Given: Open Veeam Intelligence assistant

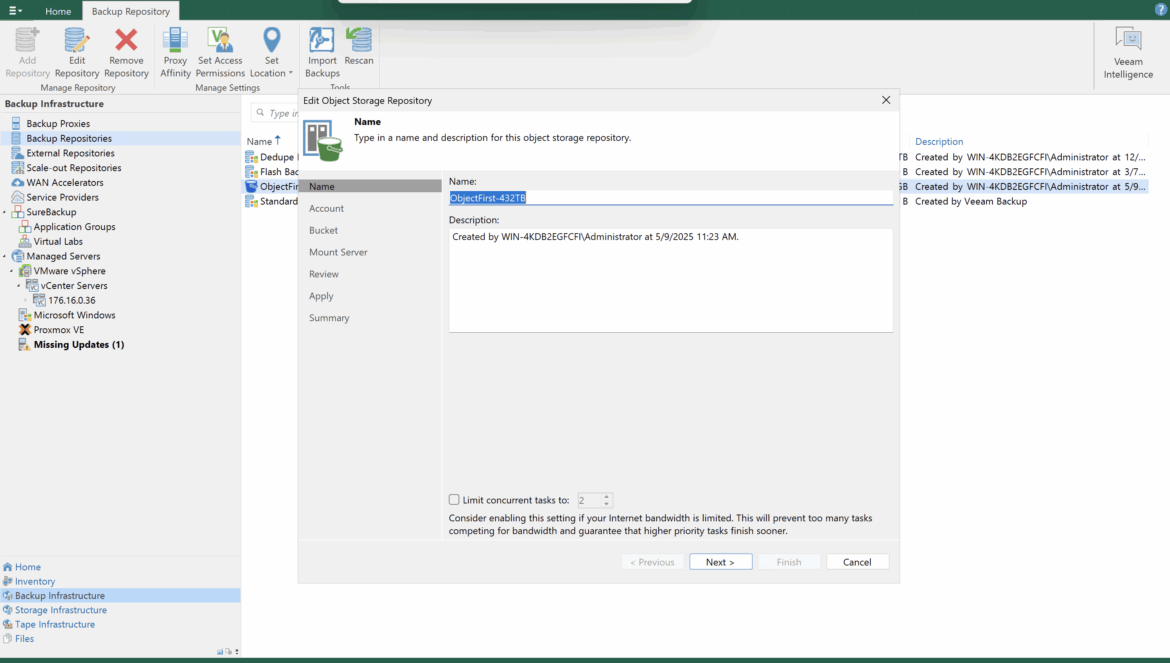Looking at the screenshot, I should pyautogui.click(x=1128, y=52).
